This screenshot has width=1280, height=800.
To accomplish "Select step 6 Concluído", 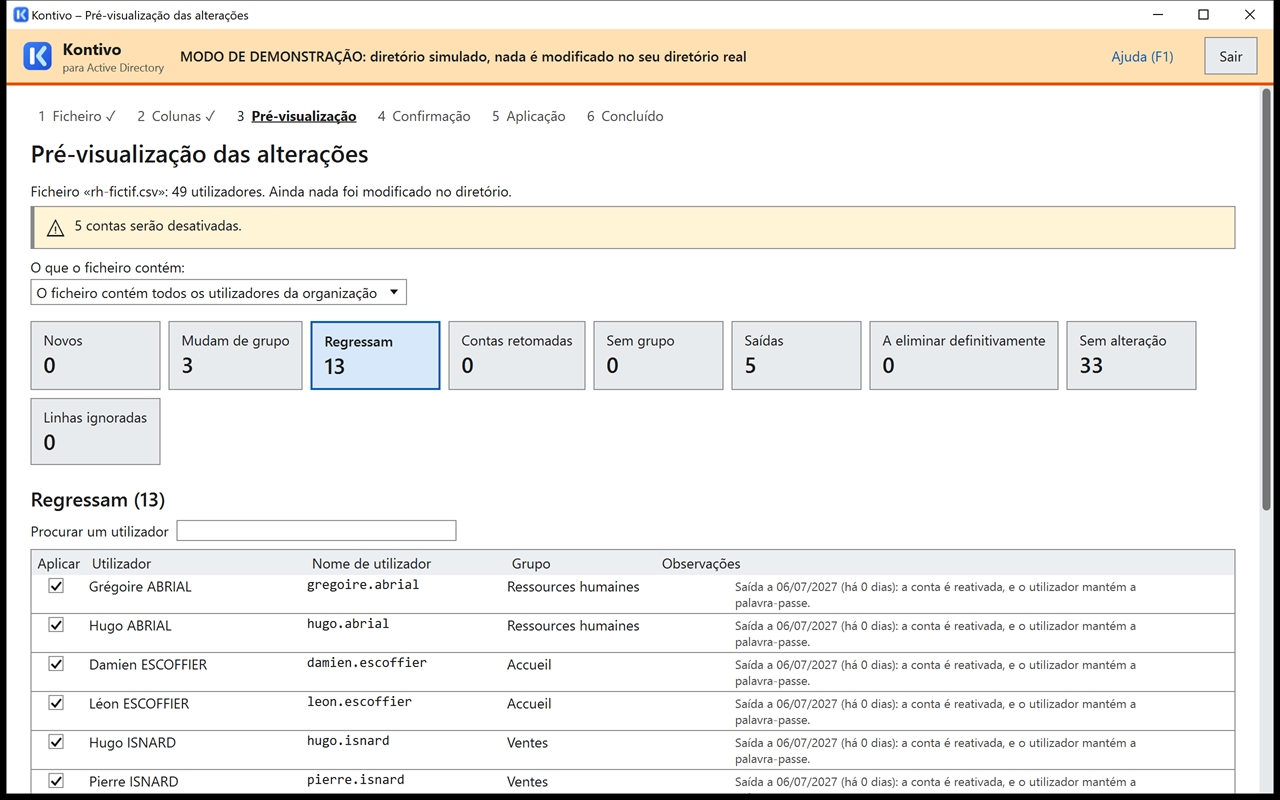I will (625, 116).
